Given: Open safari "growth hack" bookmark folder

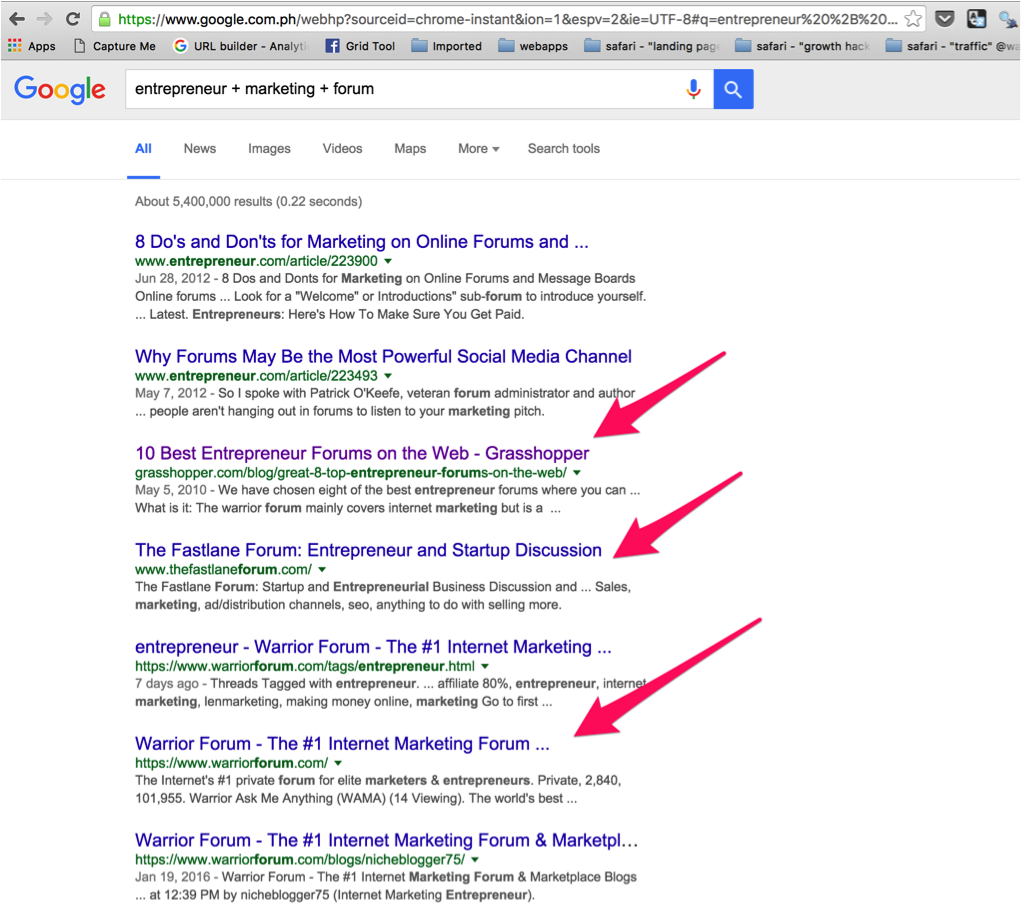Looking at the screenshot, I should pyautogui.click(x=803, y=46).
